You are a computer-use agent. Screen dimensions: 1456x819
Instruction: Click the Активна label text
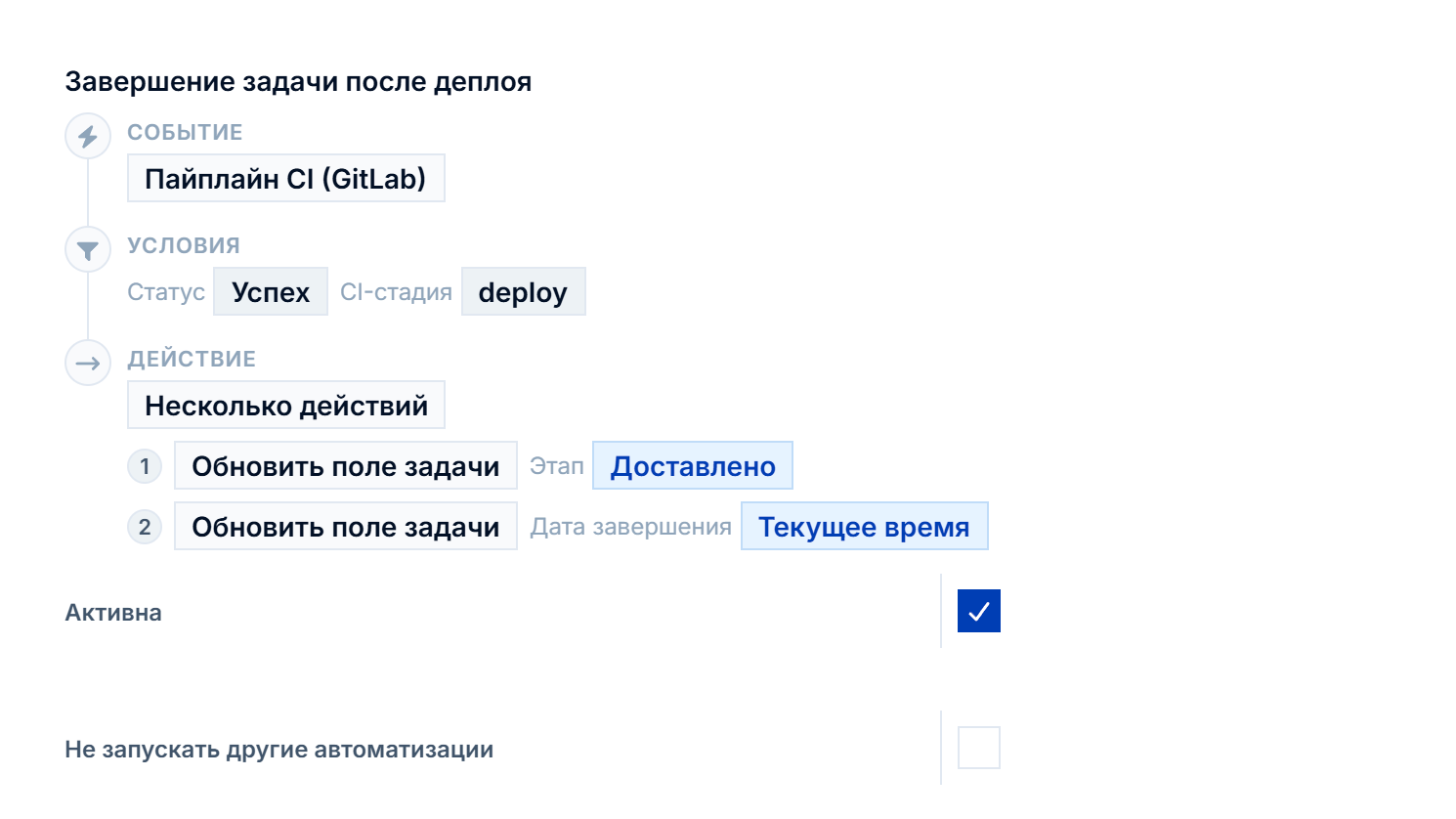coord(113,613)
